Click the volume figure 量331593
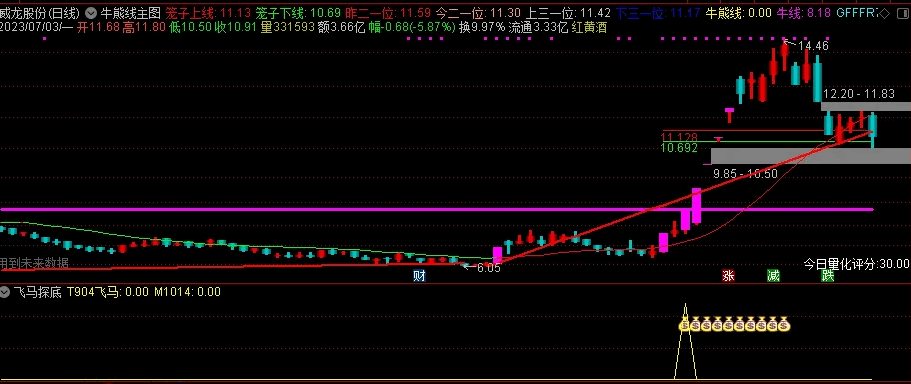The height and width of the screenshot is (384, 911). 287,27
